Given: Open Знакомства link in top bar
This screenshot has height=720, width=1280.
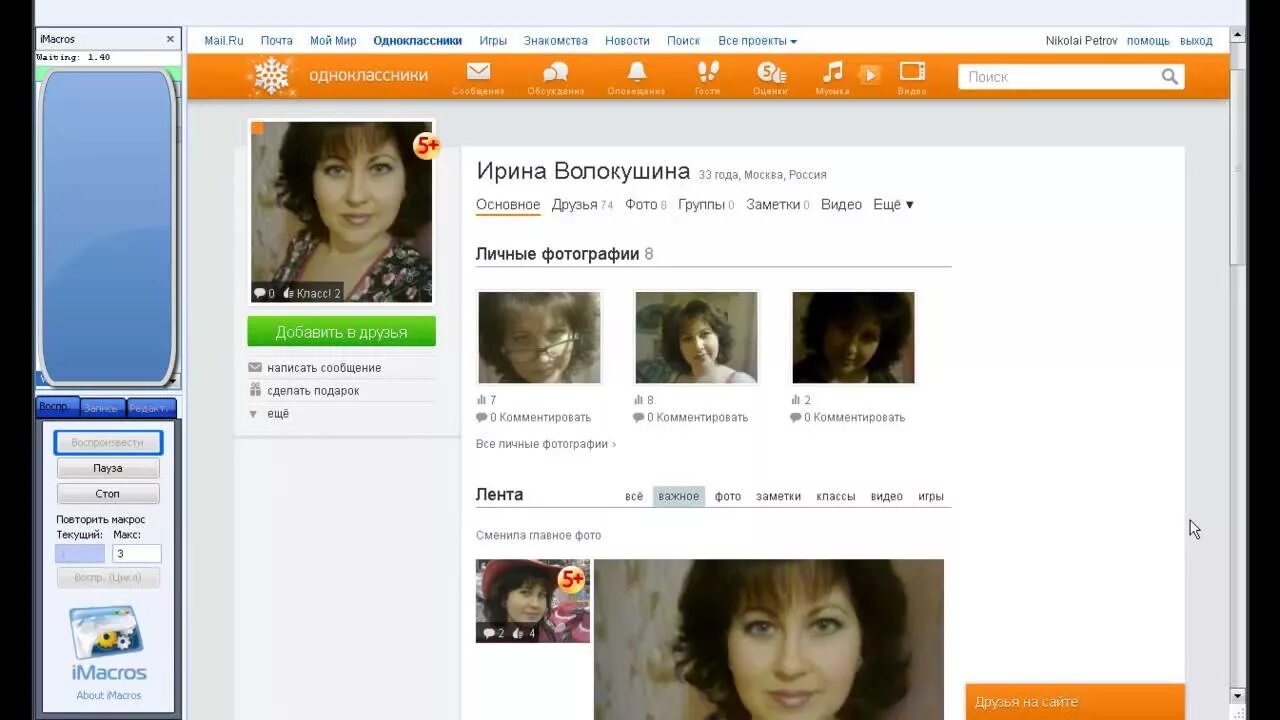Looking at the screenshot, I should click(x=555, y=41).
